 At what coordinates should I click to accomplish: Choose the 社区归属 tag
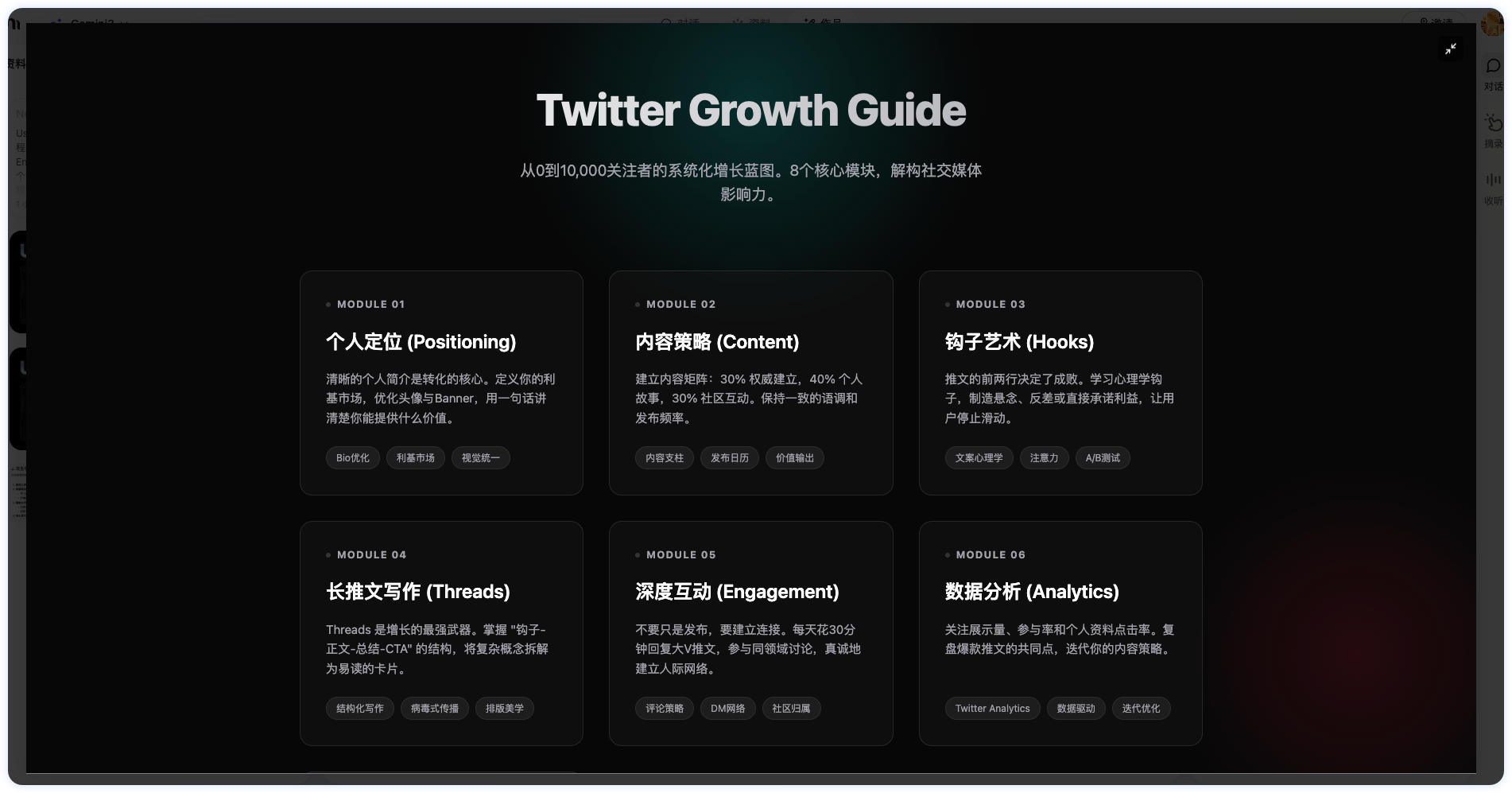pos(792,709)
